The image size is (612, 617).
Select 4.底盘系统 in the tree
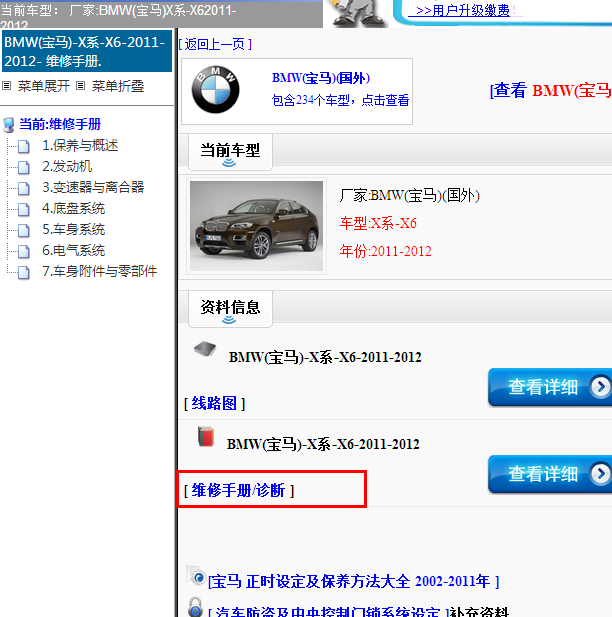74,209
